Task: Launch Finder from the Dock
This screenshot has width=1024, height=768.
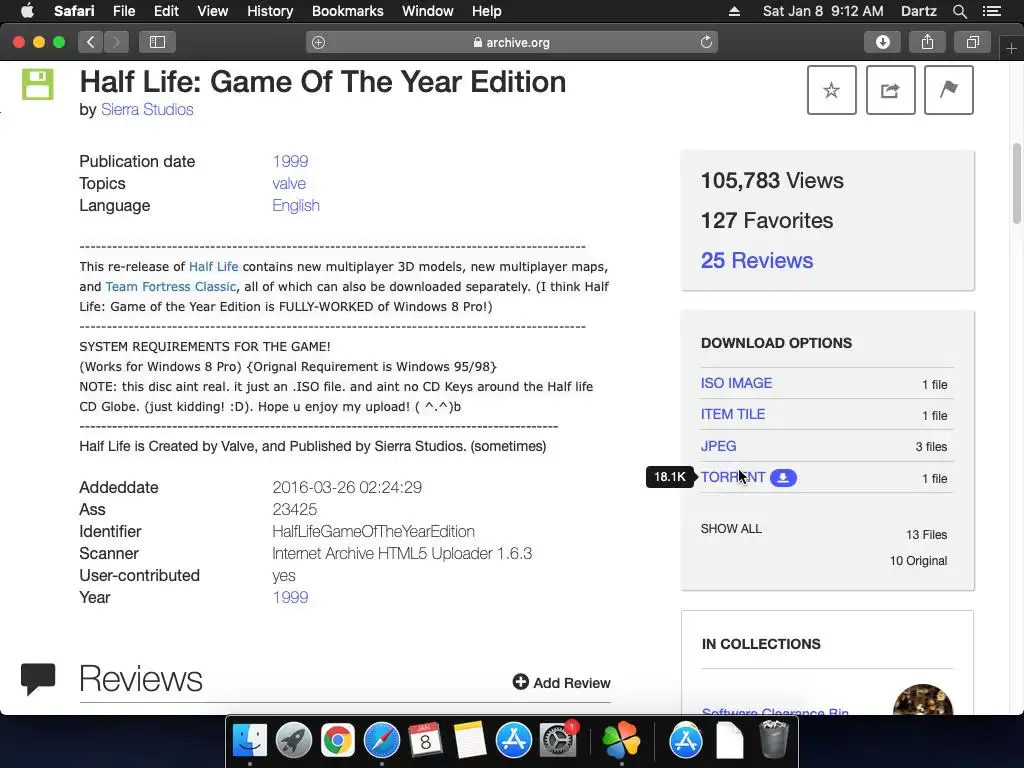Action: [250, 741]
